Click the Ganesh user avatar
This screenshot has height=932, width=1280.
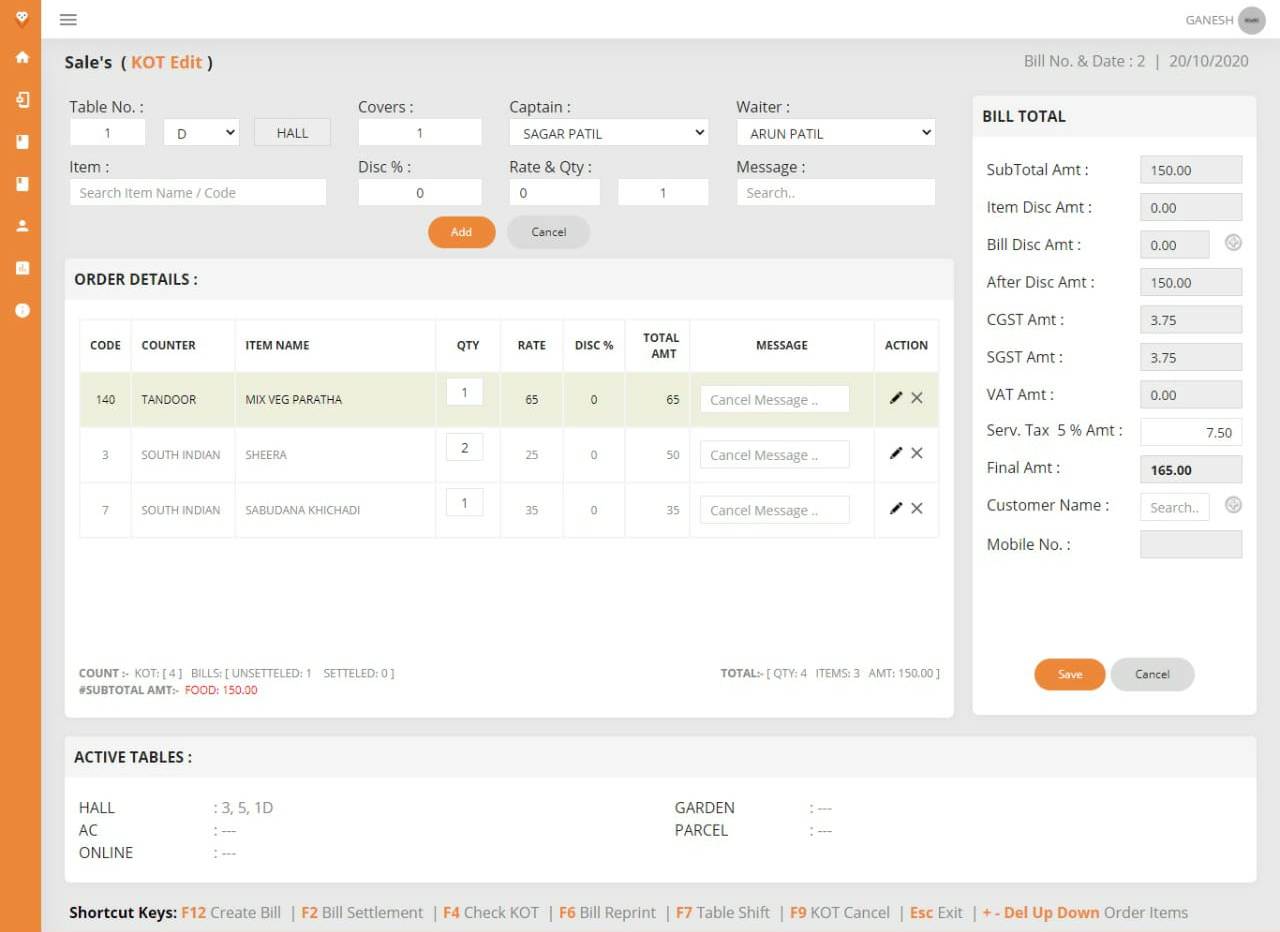(x=1251, y=20)
